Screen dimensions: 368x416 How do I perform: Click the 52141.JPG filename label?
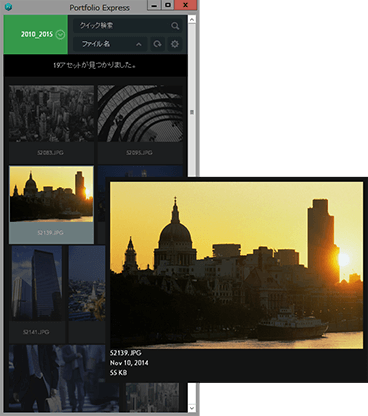tap(36, 332)
